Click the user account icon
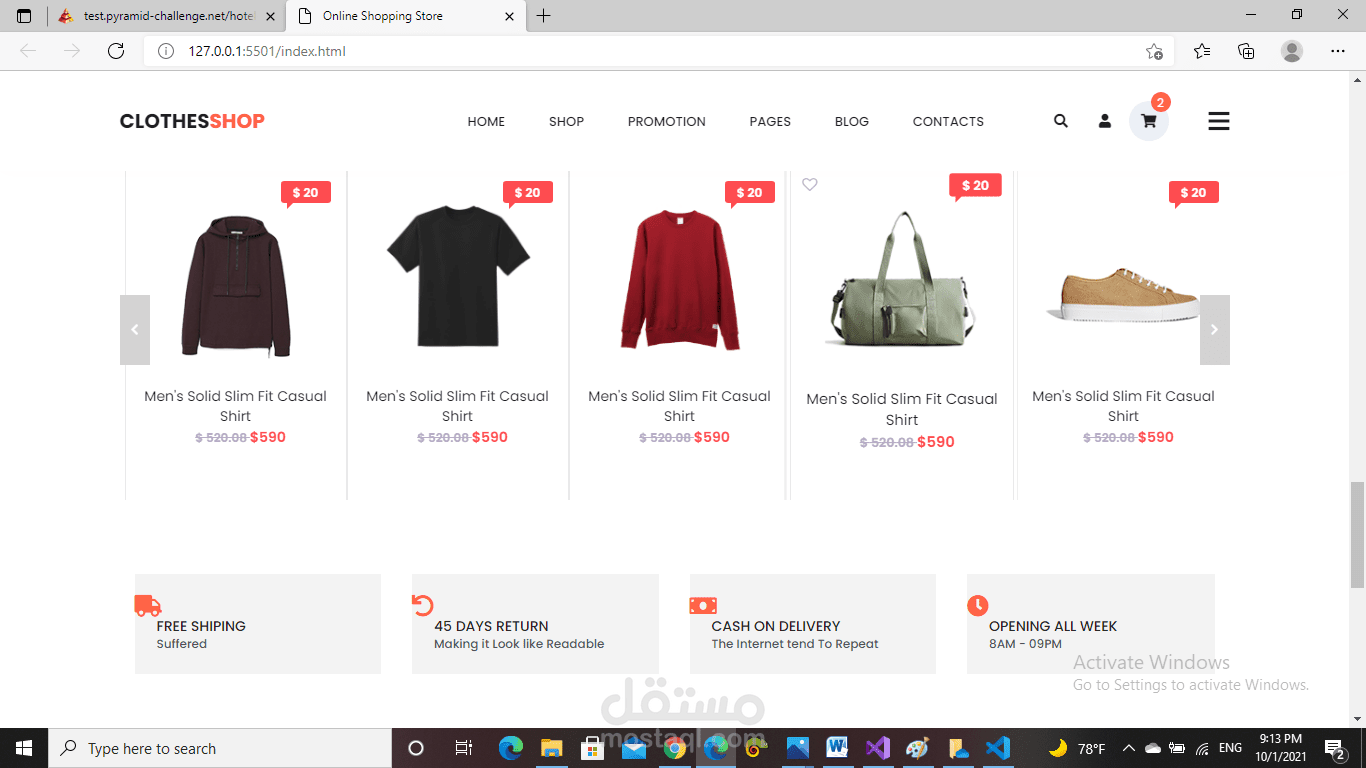The height and width of the screenshot is (768, 1366). click(1104, 120)
